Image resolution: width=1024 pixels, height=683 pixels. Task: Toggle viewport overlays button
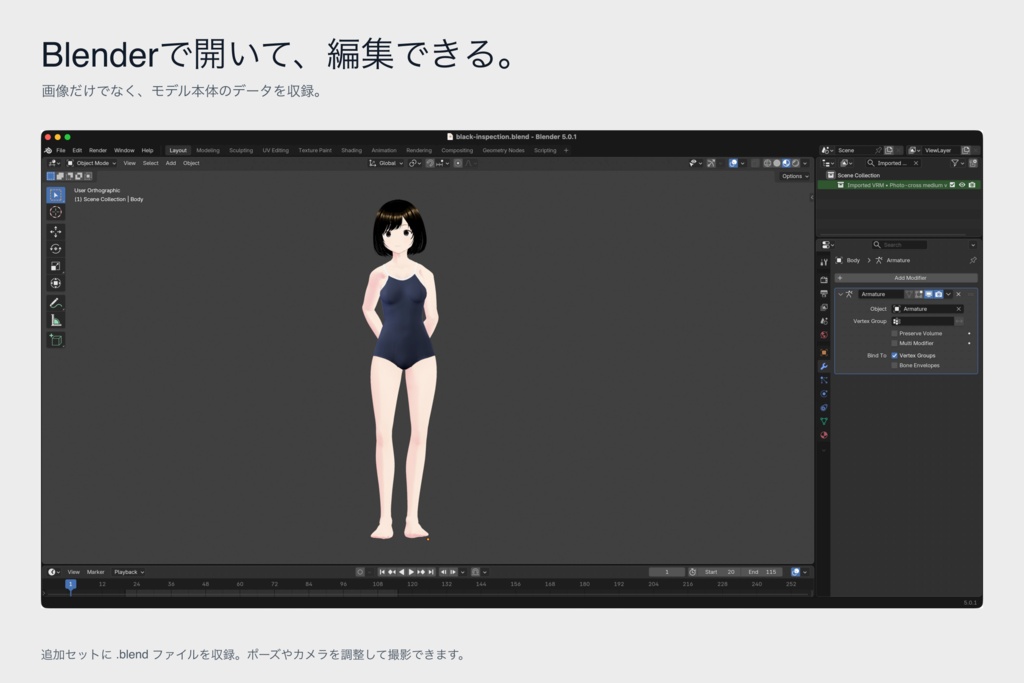[733, 163]
